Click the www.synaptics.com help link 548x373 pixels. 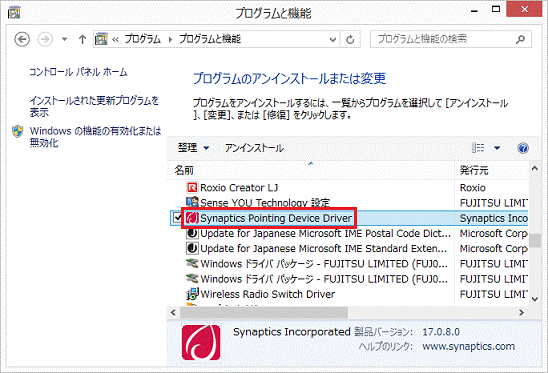(468, 346)
